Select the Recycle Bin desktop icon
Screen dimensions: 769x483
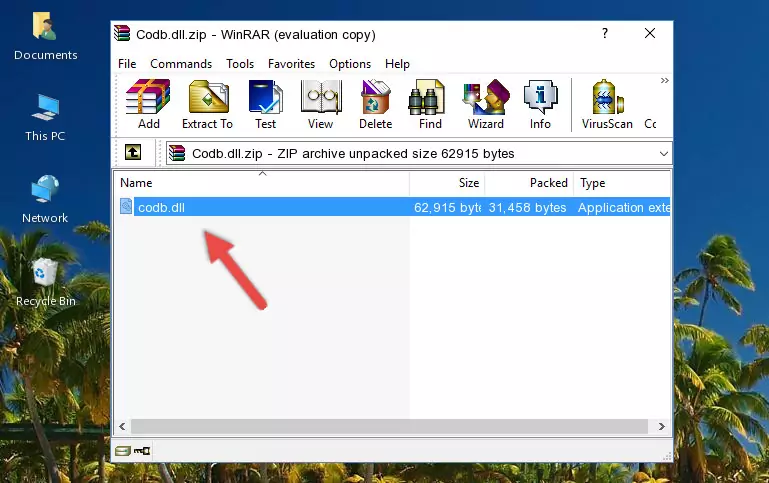pos(46,282)
